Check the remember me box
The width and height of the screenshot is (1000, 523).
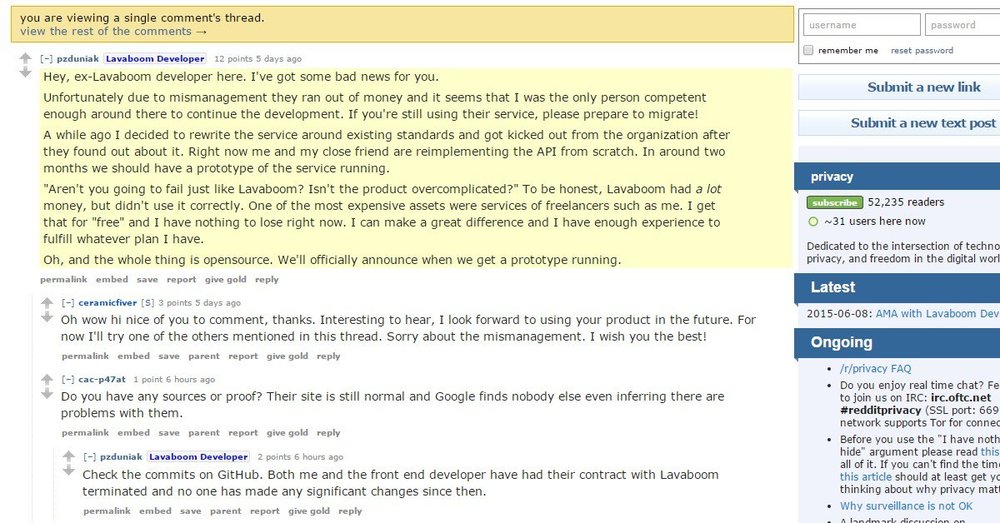(x=809, y=50)
